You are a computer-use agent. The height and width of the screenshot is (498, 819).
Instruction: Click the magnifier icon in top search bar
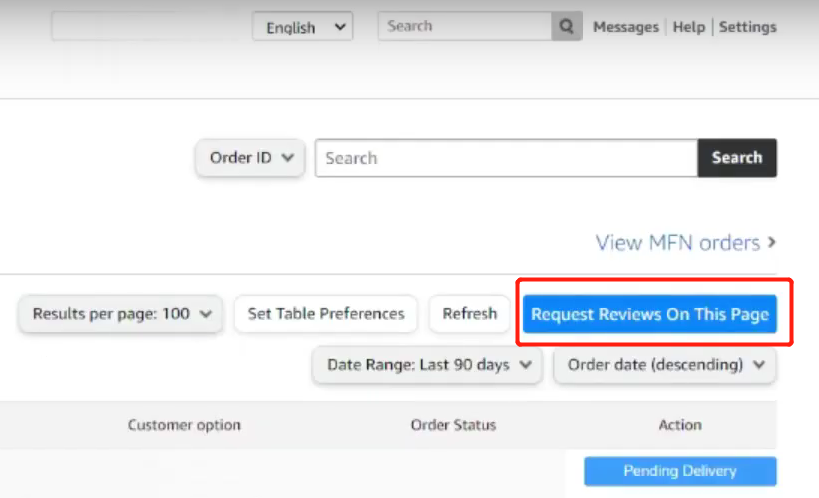click(x=566, y=27)
